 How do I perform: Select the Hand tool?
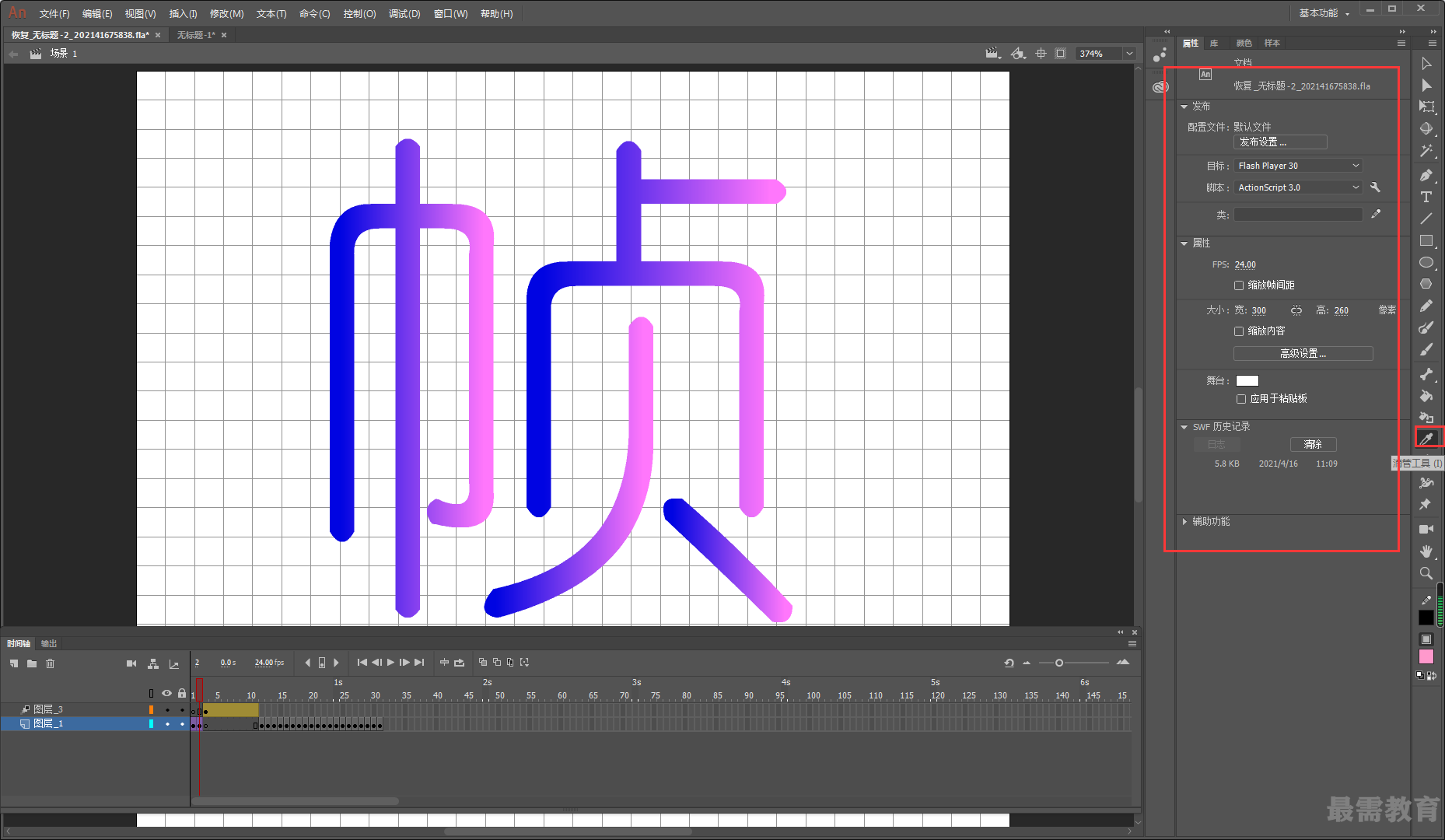[1426, 551]
